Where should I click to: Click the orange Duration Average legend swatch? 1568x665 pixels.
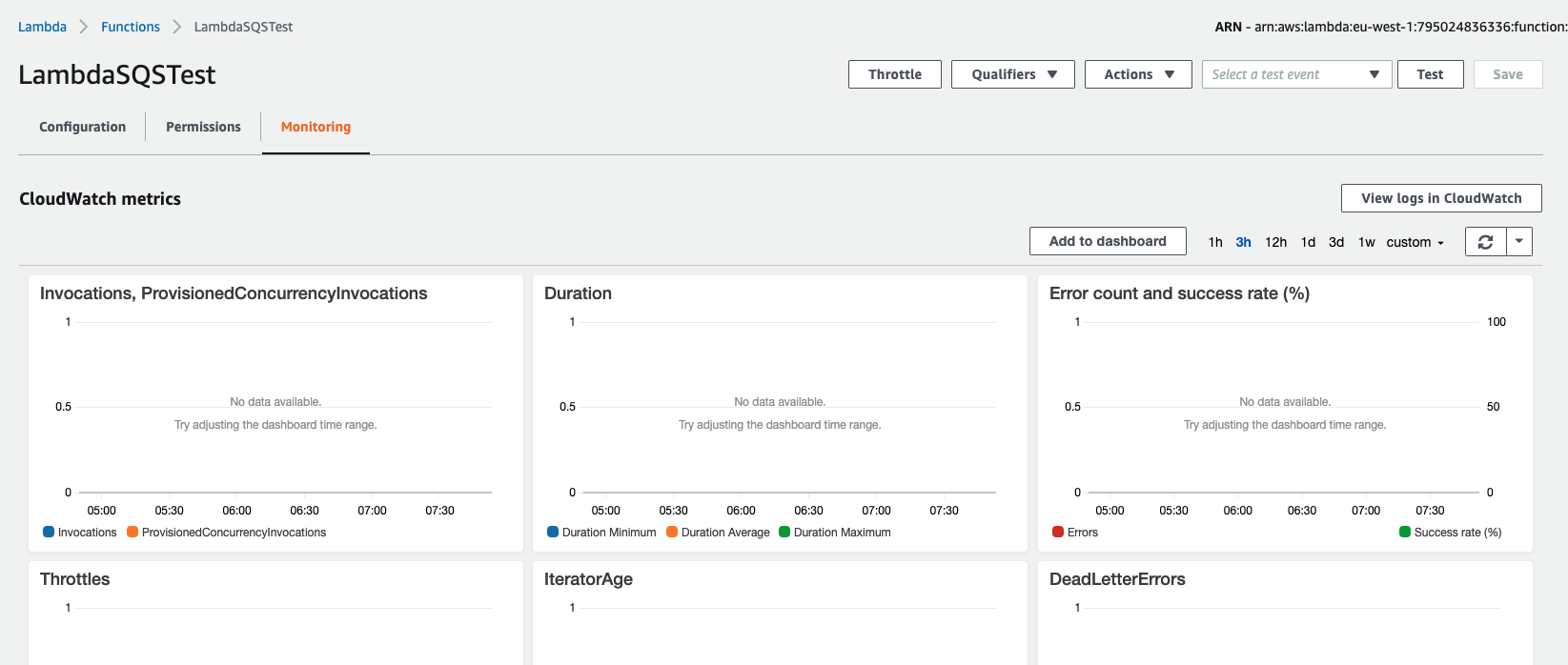coord(672,532)
